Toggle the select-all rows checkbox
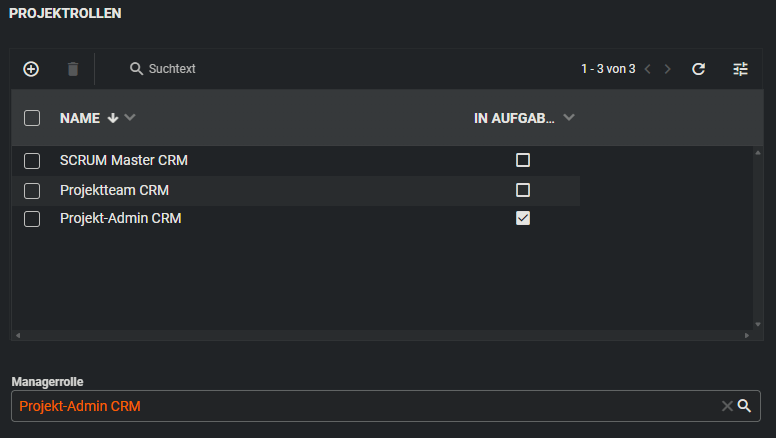Viewport: 776px width, 438px height. [32, 118]
